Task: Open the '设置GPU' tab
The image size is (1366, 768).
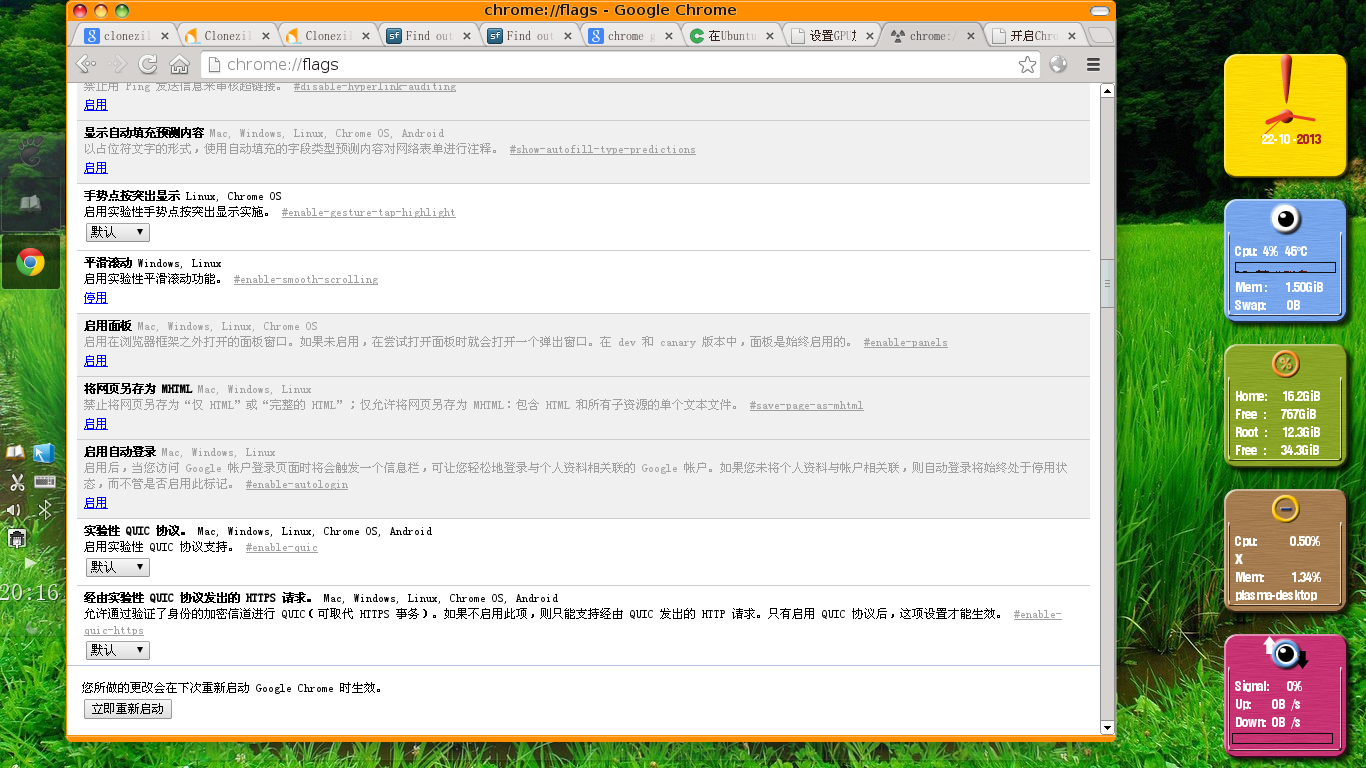Action: pyautogui.click(x=830, y=35)
